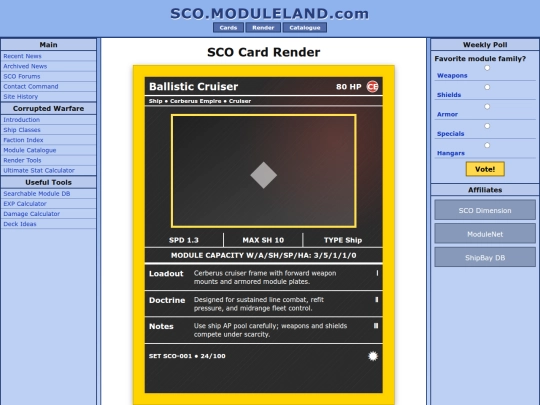Select the Hangars poll option
Viewport: 540px width, 405px height.
coord(487,145)
